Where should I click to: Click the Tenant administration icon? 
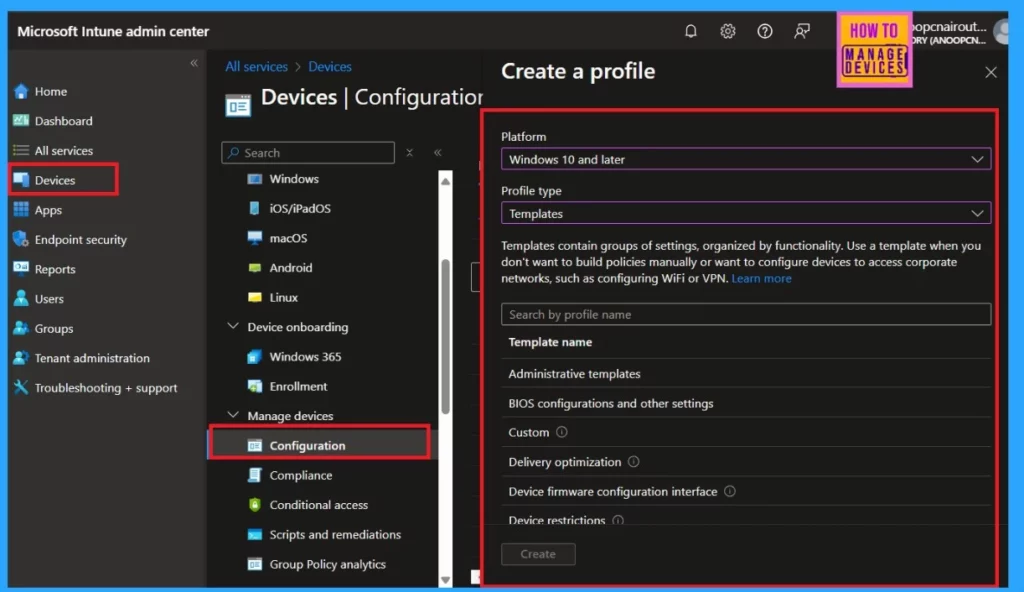click(21, 358)
